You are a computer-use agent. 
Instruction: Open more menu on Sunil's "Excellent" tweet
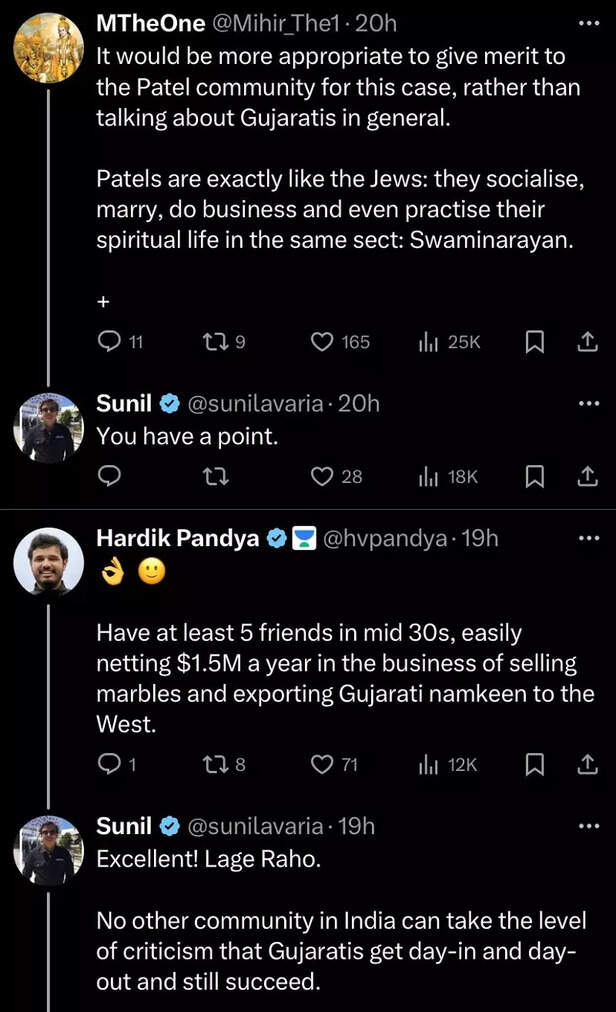pyautogui.click(x=588, y=826)
